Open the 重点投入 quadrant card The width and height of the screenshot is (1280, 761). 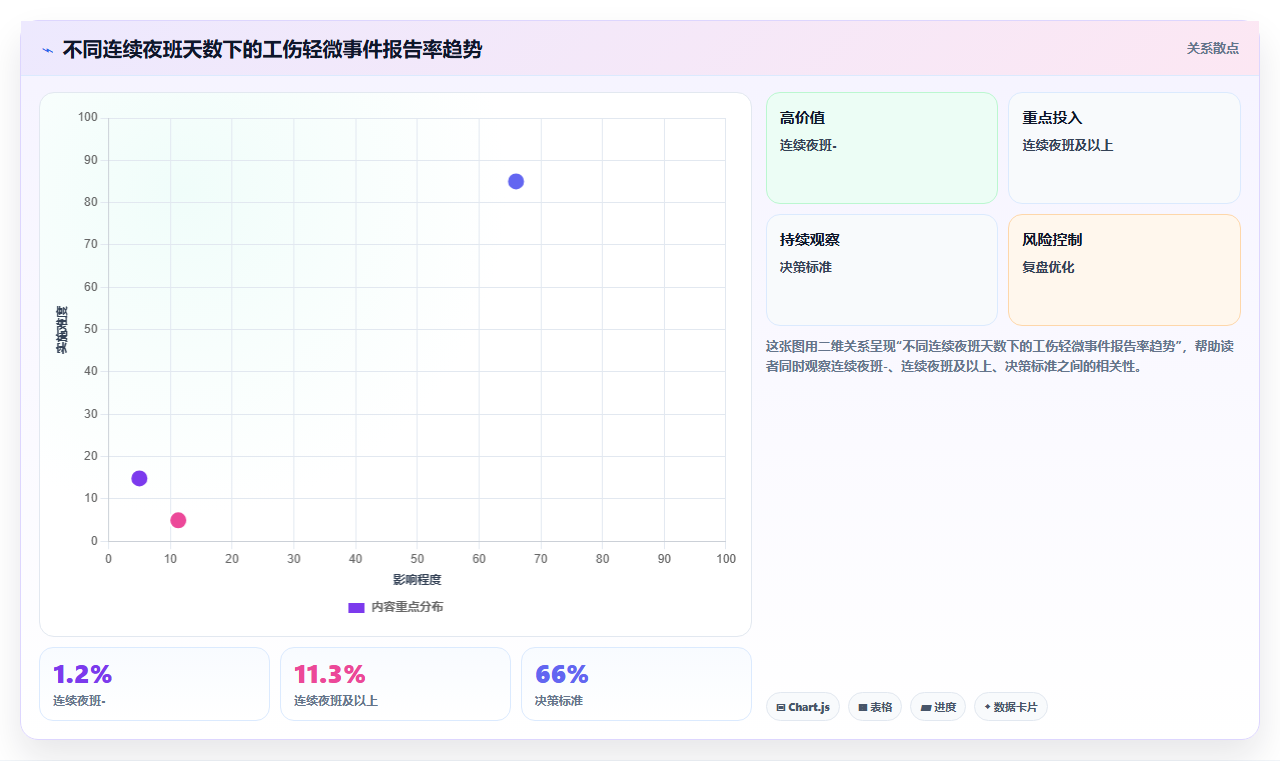pyautogui.click(x=1124, y=148)
